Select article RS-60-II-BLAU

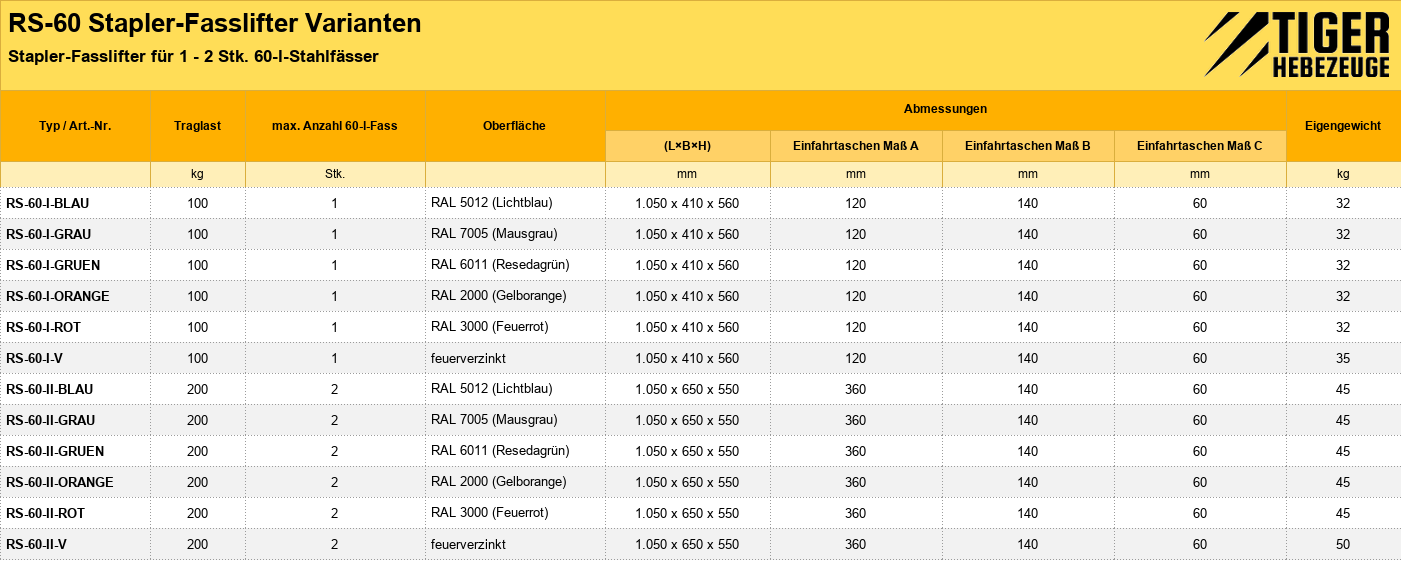pyautogui.click(x=50, y=389)
